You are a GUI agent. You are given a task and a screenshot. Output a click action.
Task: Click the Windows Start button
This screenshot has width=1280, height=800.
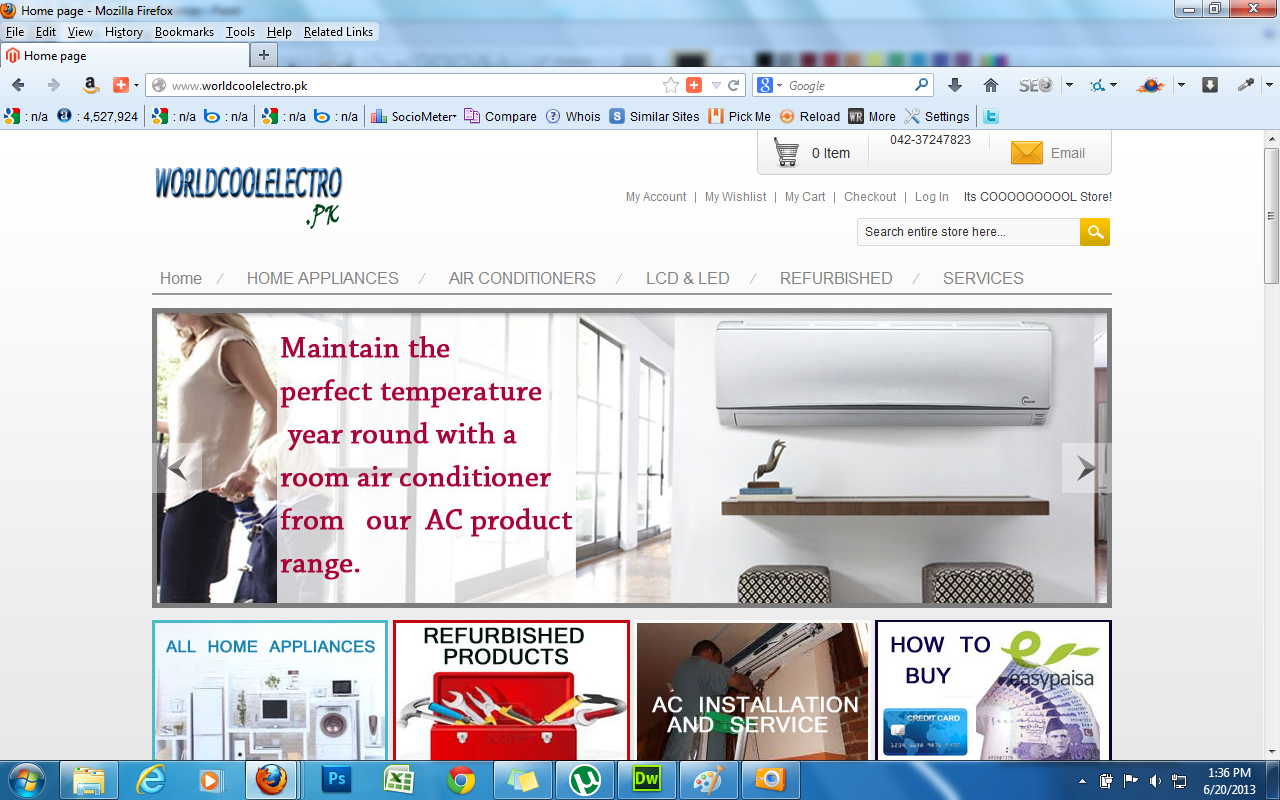pyautogui.click(x=27, y=779)
